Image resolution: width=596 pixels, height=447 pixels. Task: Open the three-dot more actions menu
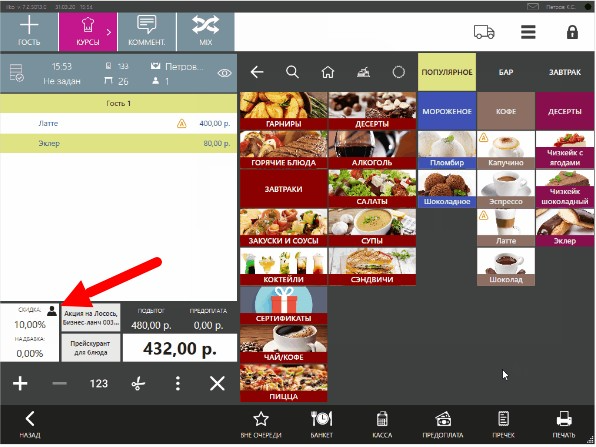pyautogui.click(x=178, y=384)
